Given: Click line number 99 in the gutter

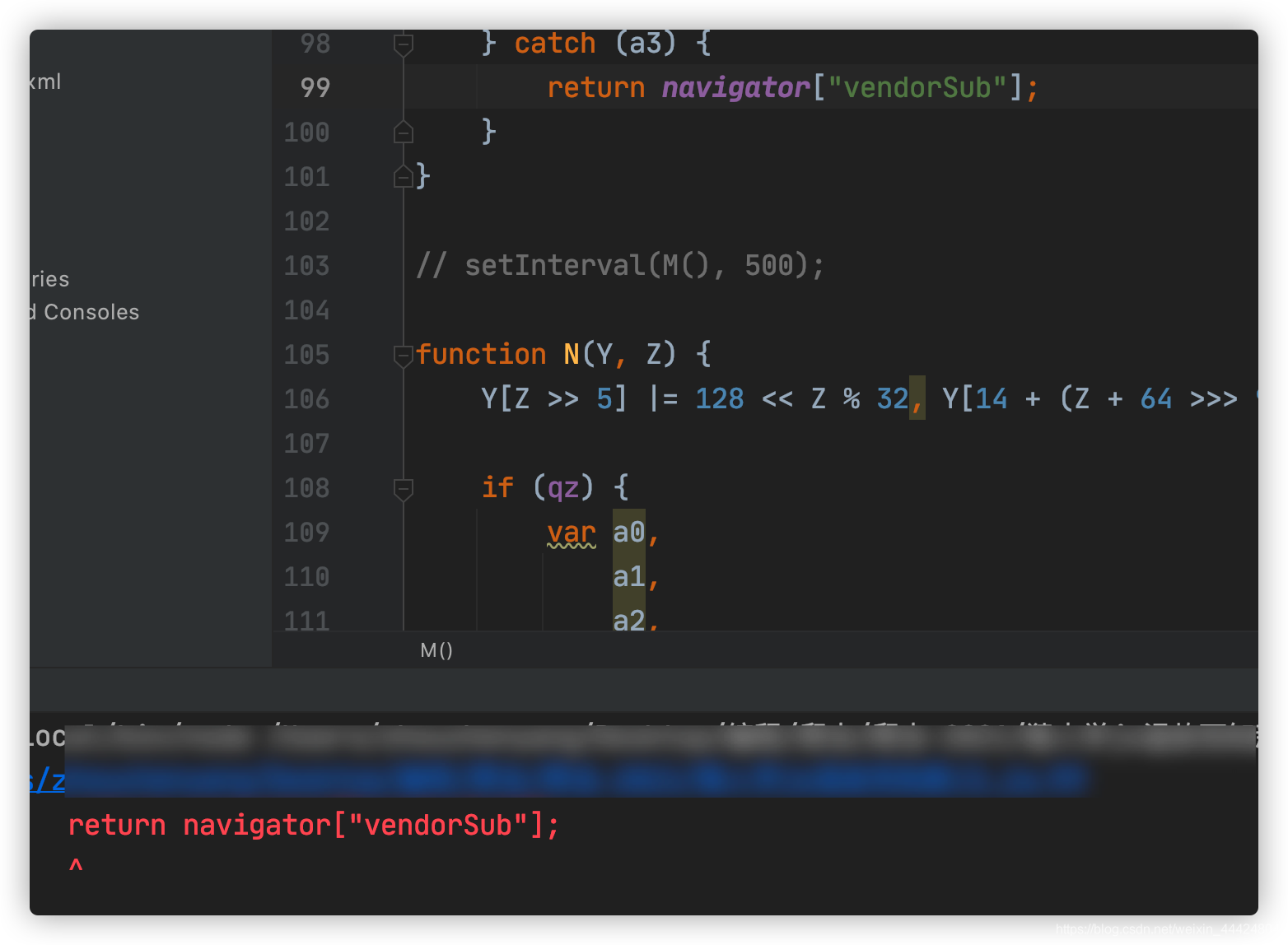Looking at the screenshot, I should [x=315, y=87].
